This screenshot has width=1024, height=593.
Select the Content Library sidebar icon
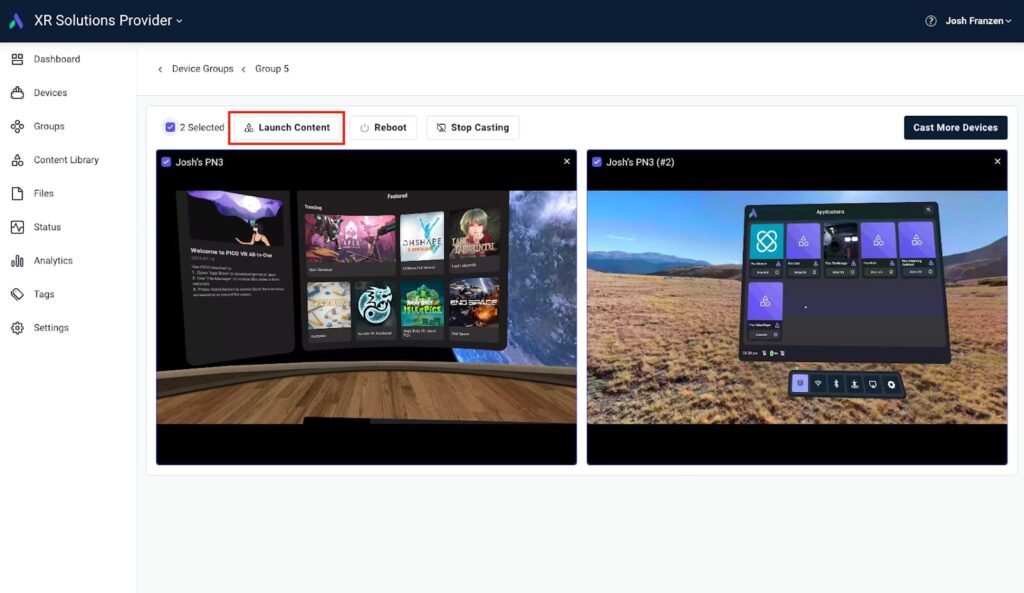tap(17, 159)
